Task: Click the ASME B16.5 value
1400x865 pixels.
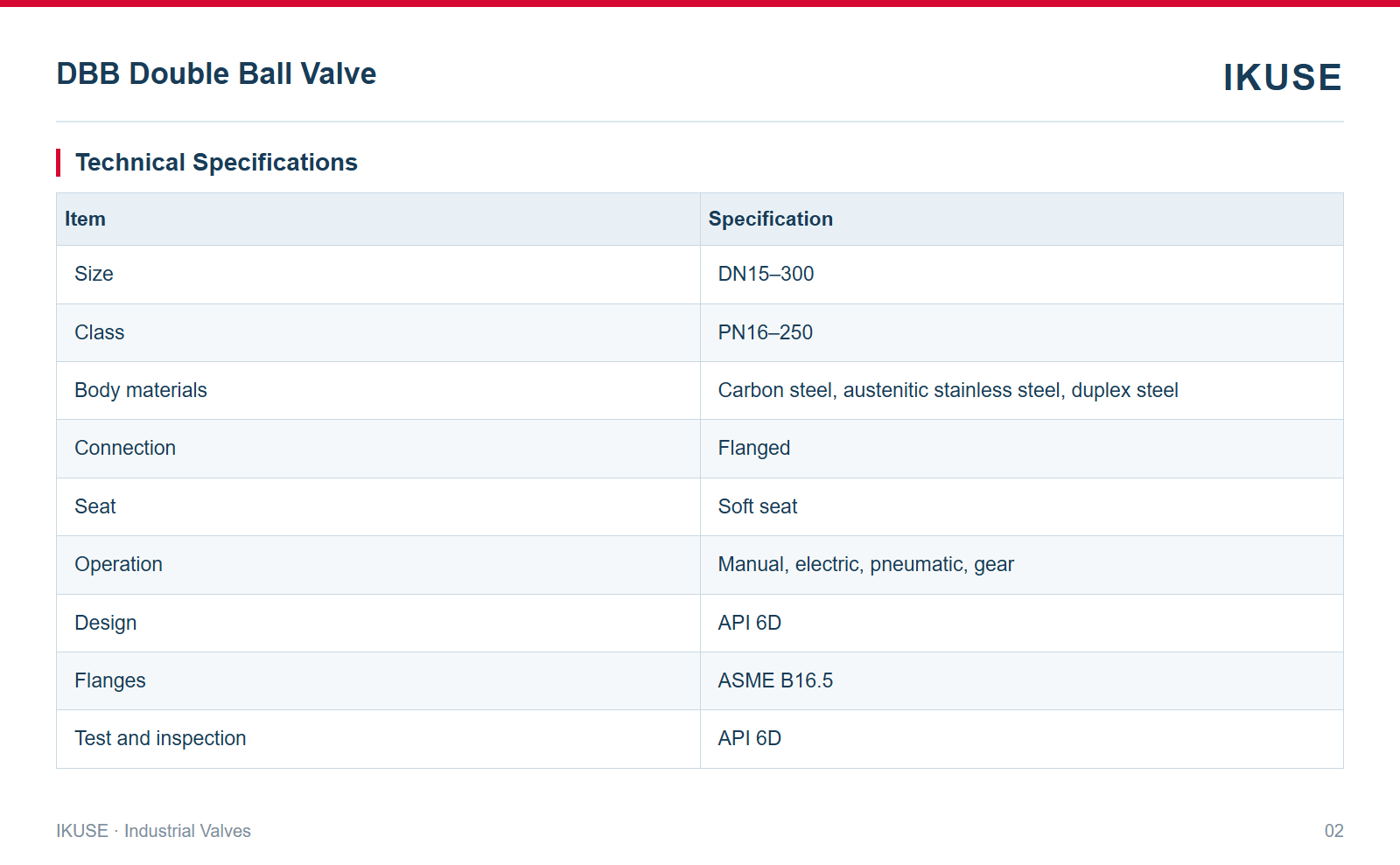Action: 775,680
